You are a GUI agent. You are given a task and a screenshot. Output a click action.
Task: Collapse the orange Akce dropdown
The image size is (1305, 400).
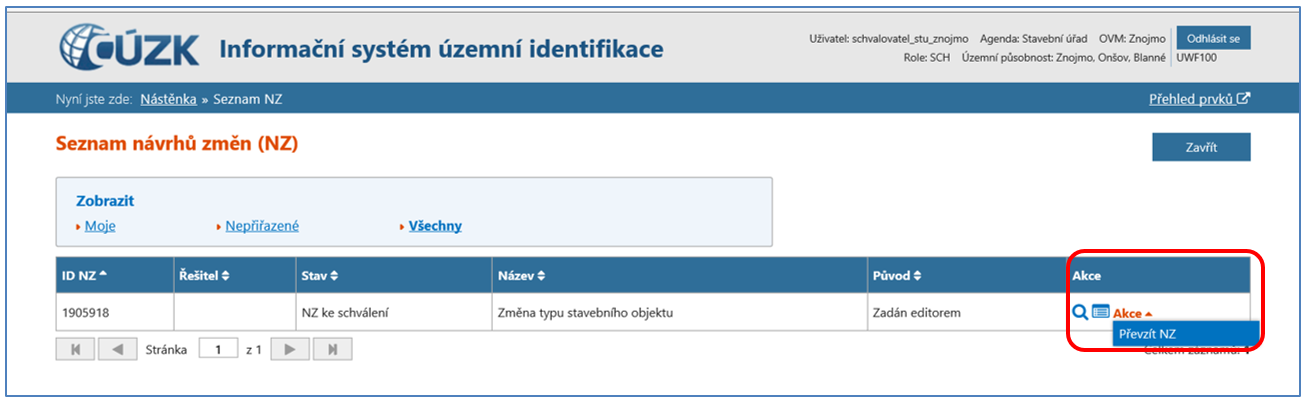[x=1134, y=313]
